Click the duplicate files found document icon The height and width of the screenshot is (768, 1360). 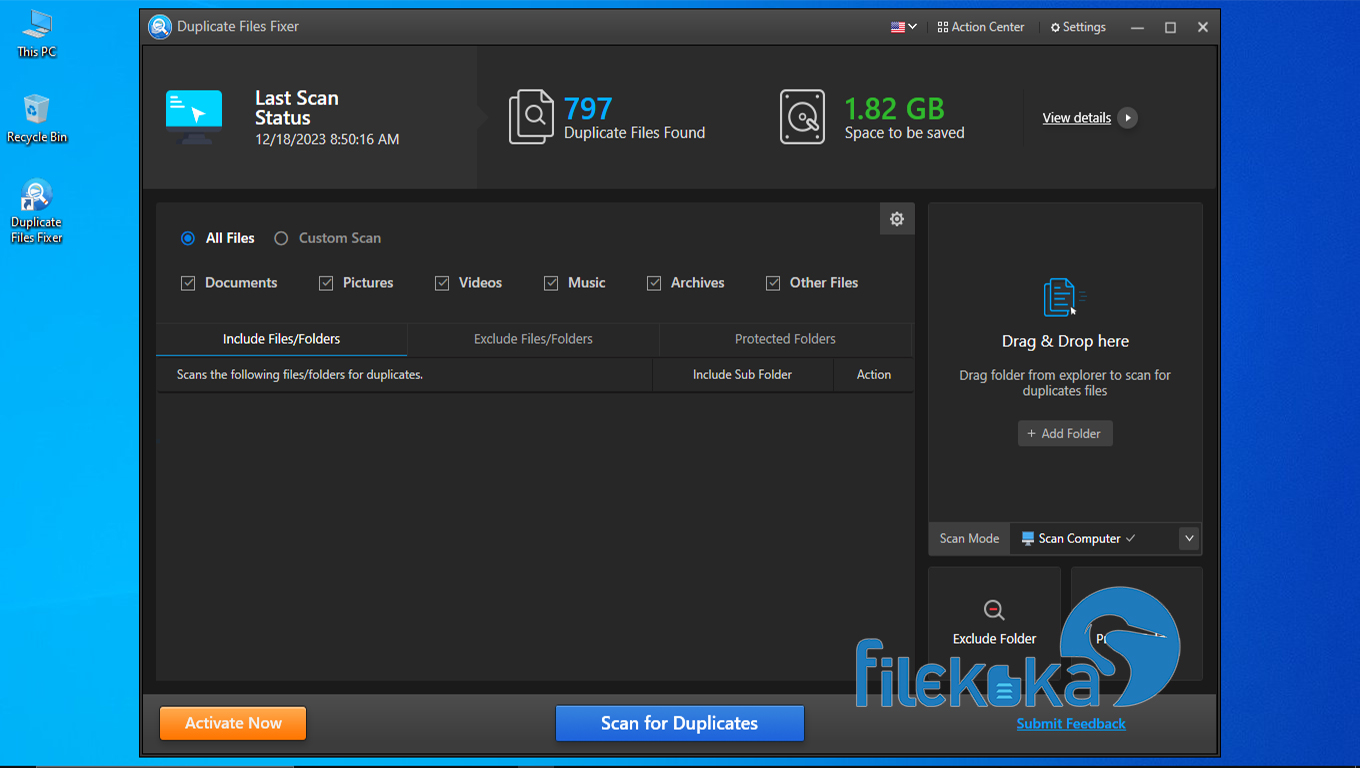(531, 117)
